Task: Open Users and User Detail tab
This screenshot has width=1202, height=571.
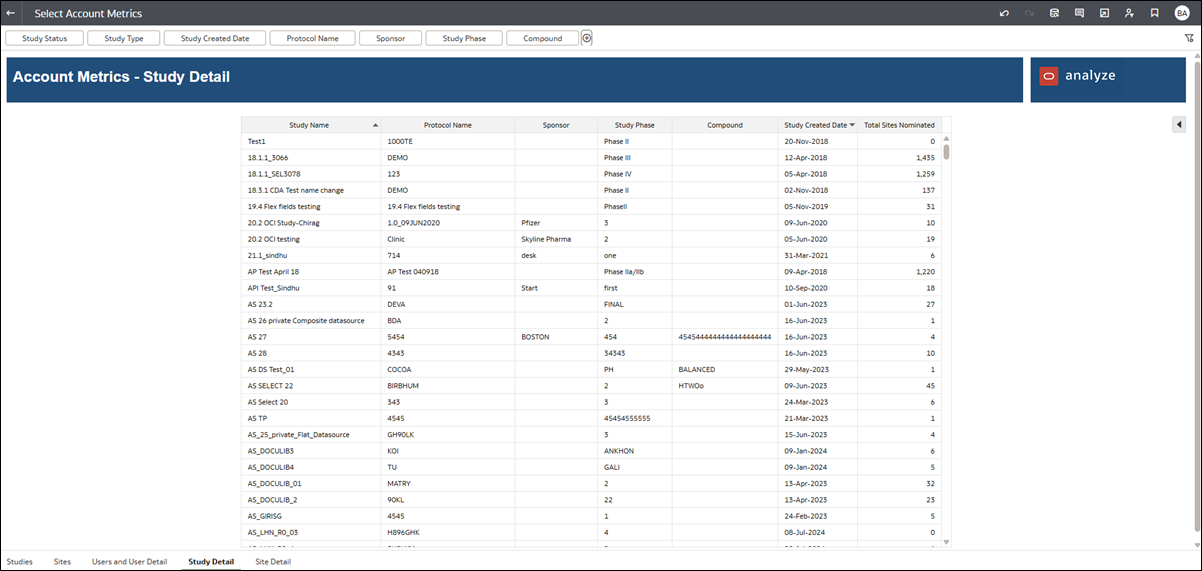Action: (129, 562)
